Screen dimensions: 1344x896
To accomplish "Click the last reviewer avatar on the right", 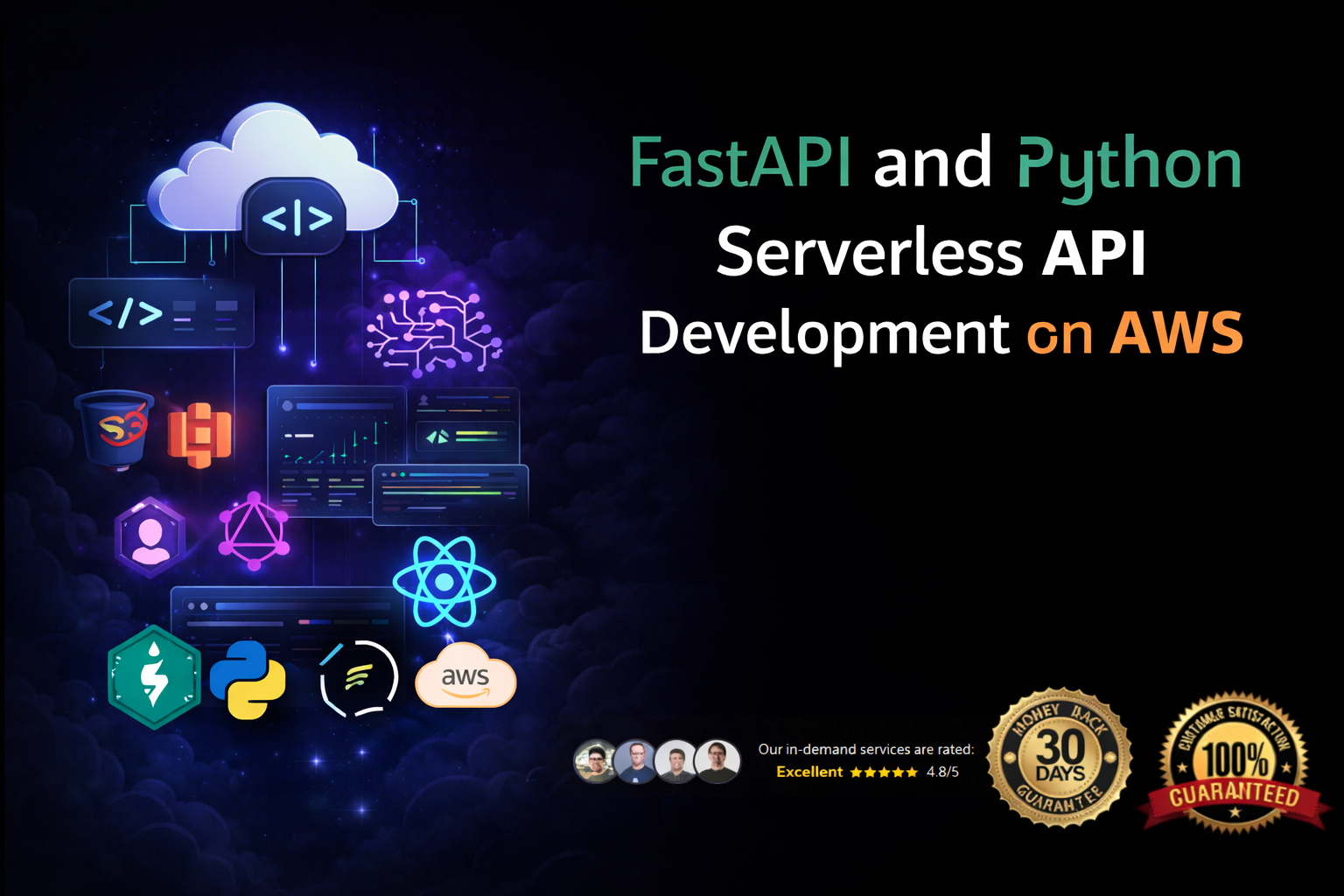I will click(717, 760).
